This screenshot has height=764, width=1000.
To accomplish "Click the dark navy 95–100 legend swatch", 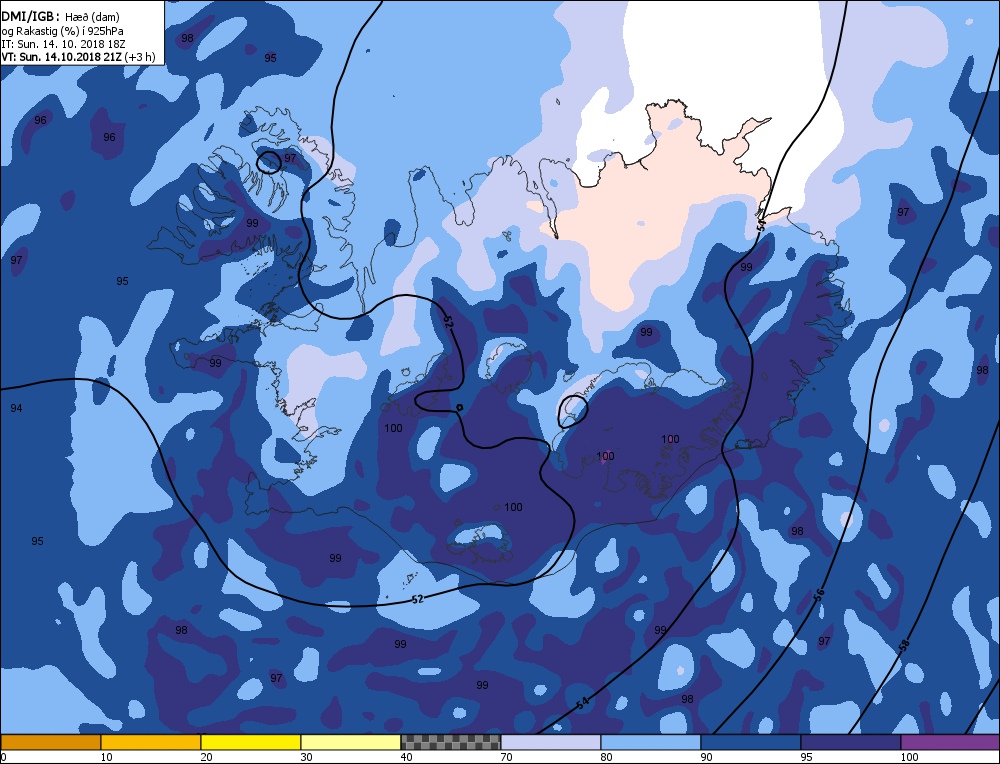I will (851, 742).
